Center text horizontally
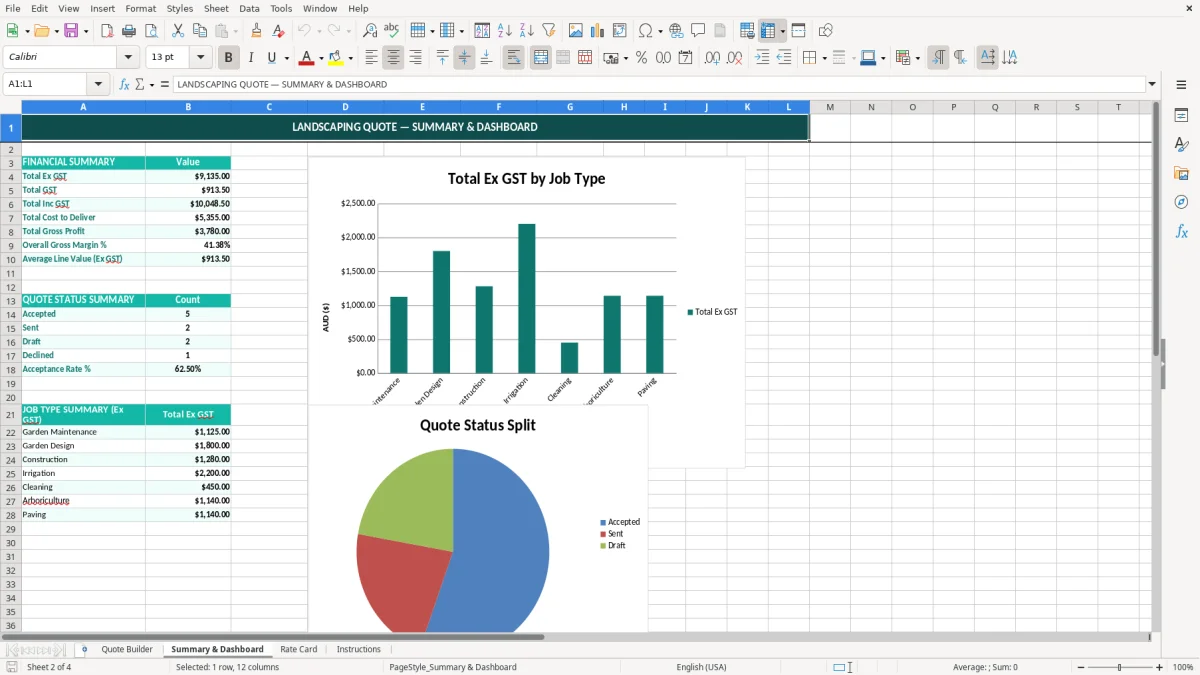The height and width of the screenshot is (675, 1200). pos(393,58)
